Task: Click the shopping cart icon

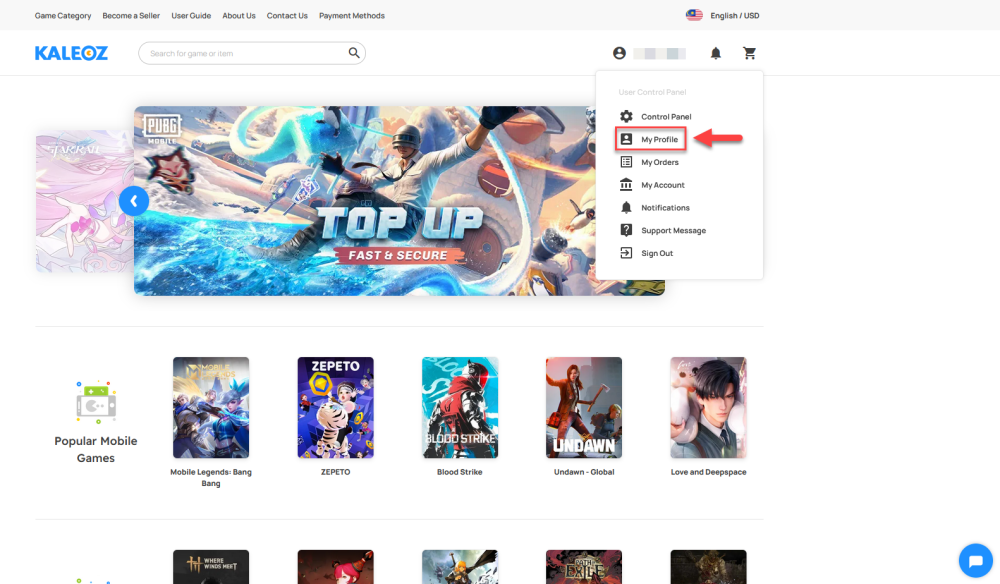Action: pyautogui.click(x=750, y=53)
